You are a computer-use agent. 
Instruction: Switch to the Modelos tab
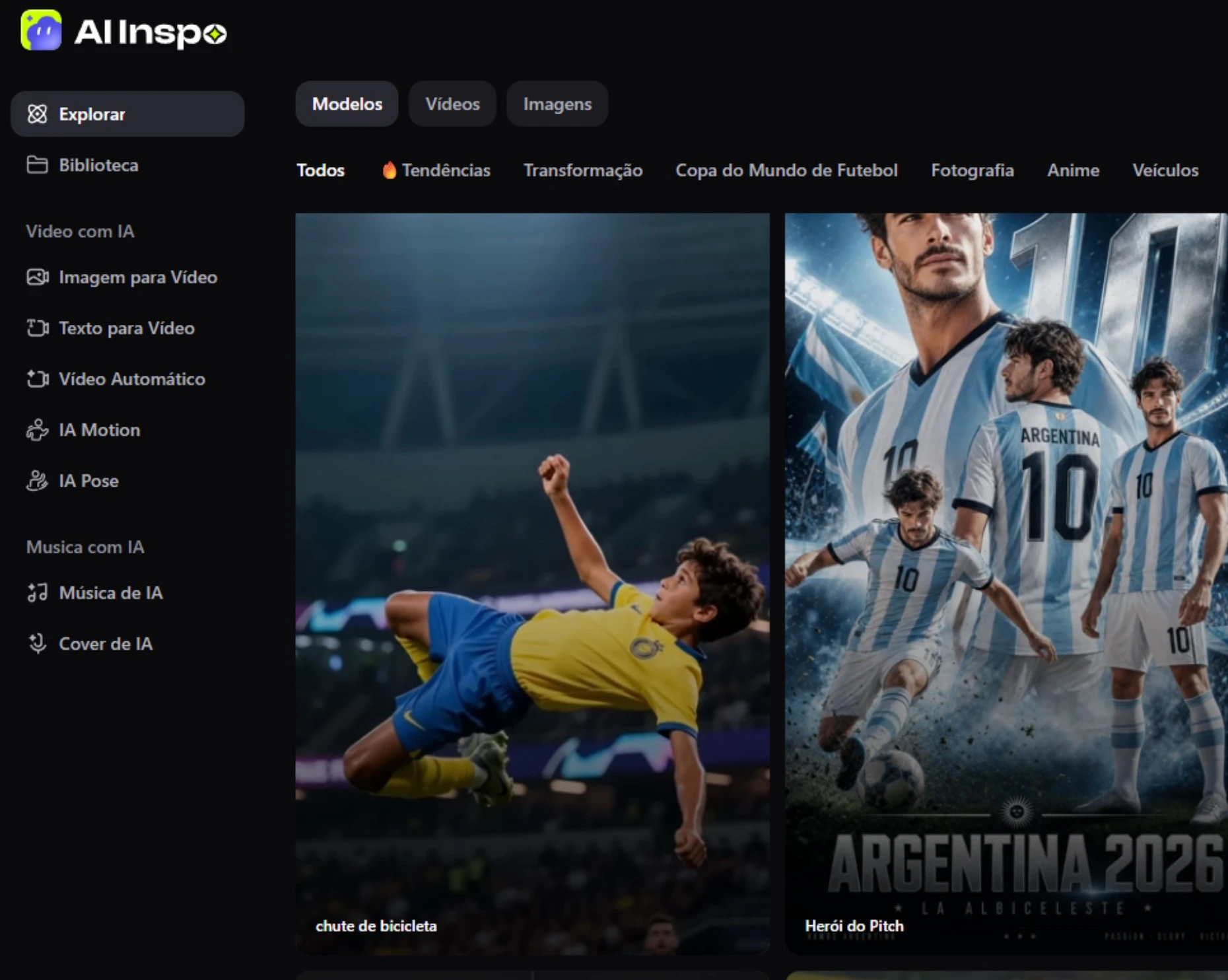click(x=347, y=104)
